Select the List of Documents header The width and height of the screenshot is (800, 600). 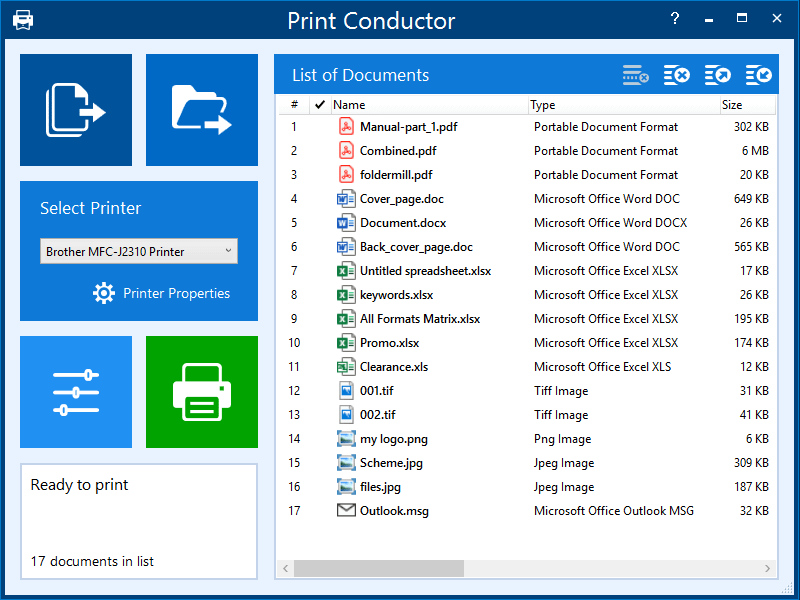(360, 75)
